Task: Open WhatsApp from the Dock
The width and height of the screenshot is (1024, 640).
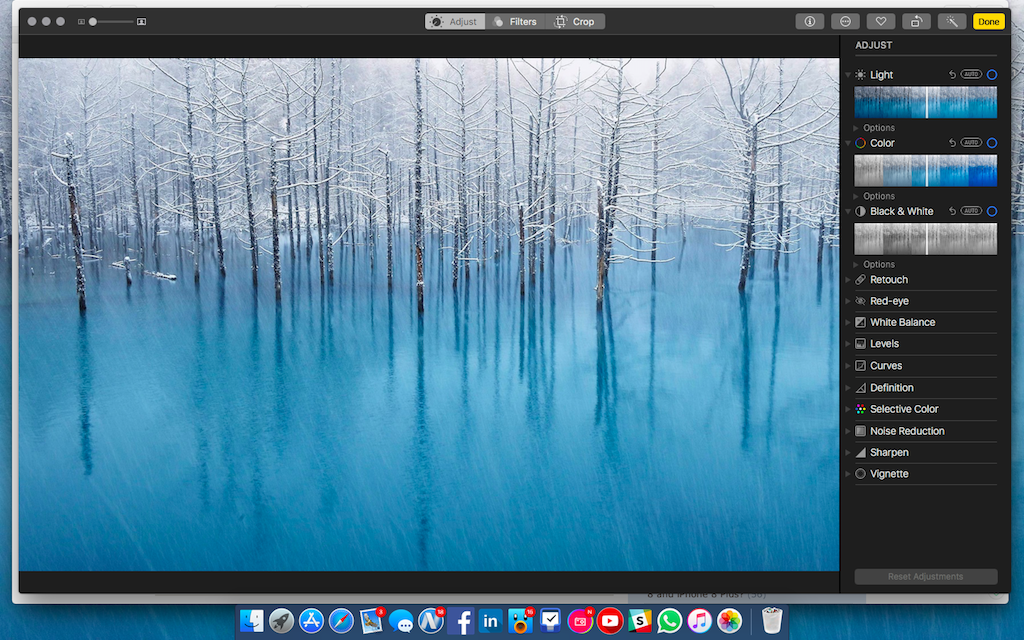Action: [x=669, y=621]
